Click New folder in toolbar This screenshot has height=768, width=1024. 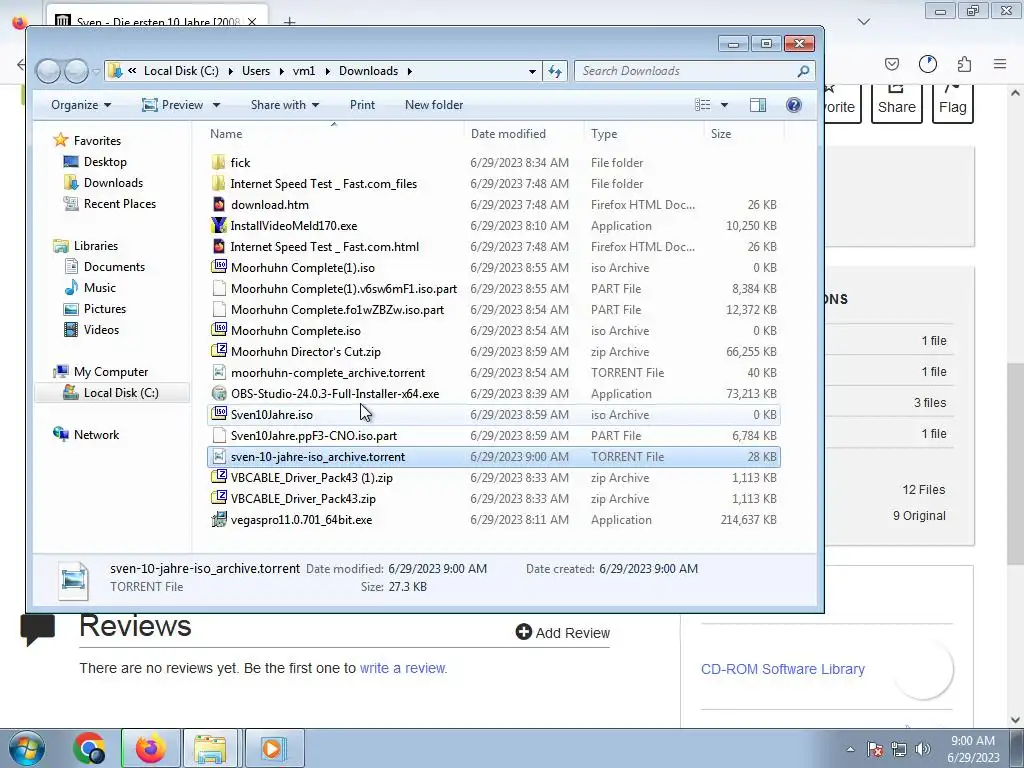434,105
